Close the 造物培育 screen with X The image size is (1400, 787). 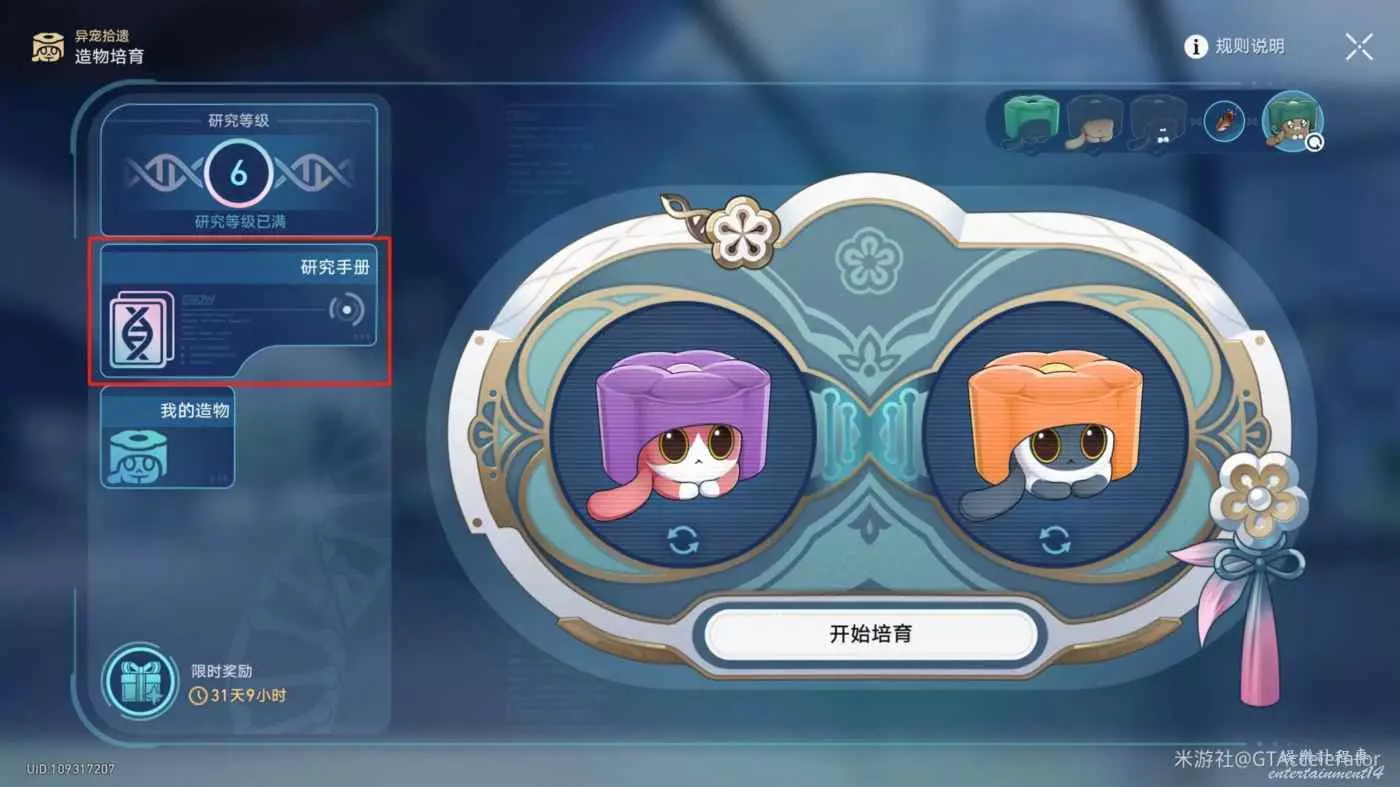[1359, 47]
